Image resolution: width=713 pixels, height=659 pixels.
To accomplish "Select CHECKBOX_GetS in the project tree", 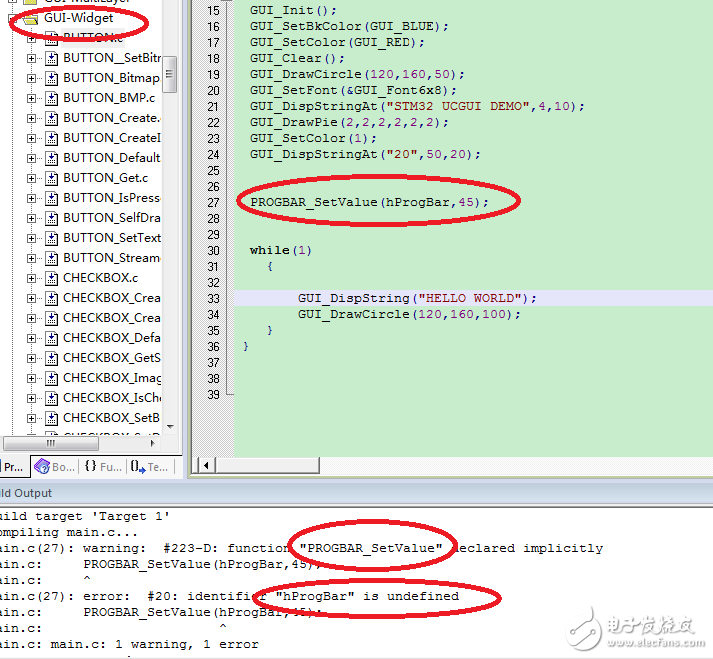I will coord(112,358).
